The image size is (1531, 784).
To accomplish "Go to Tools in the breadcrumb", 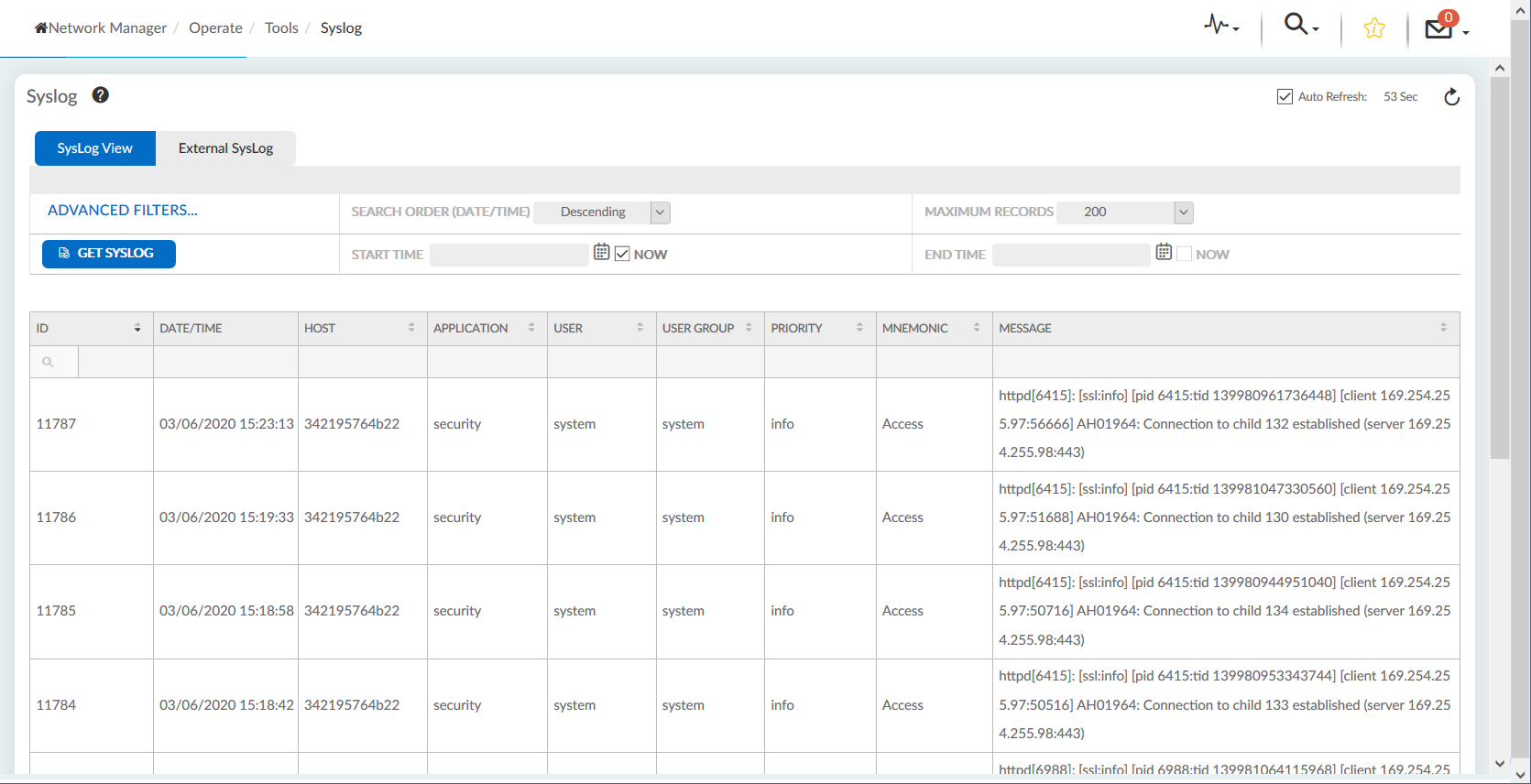I will (281, 28).
